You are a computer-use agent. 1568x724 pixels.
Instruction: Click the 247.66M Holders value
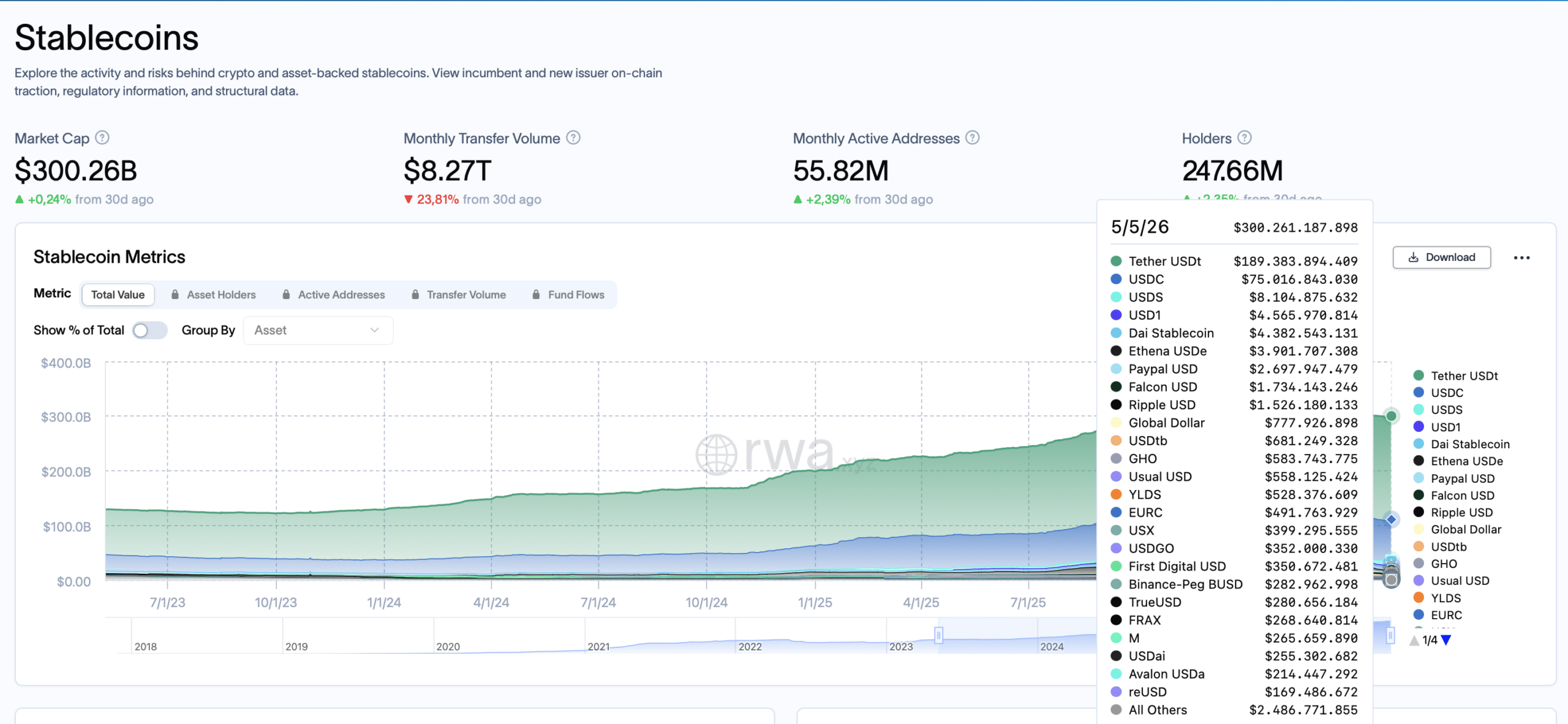coord(1232,171)
